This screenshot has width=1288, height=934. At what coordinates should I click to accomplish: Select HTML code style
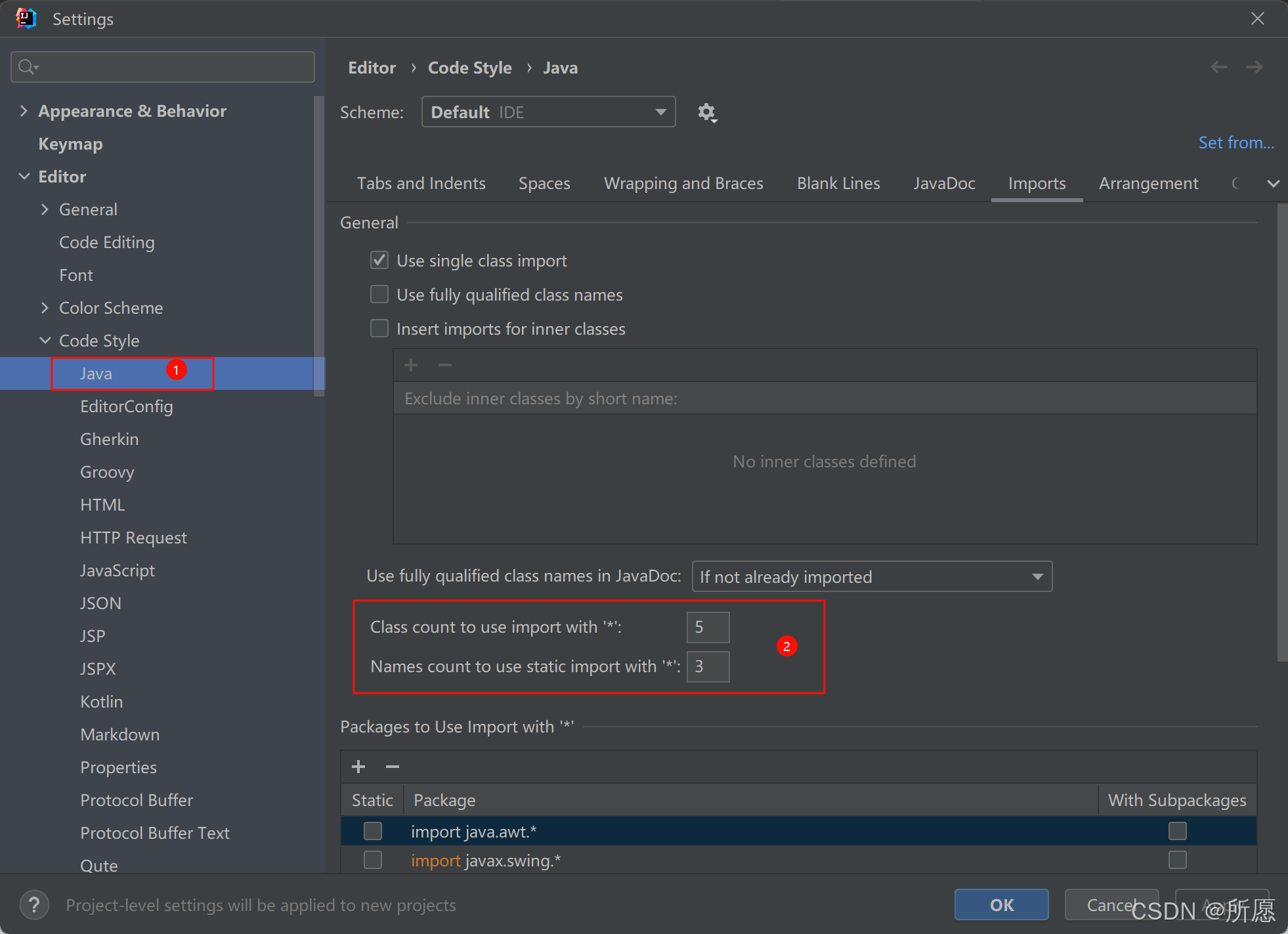click(102, 505)
